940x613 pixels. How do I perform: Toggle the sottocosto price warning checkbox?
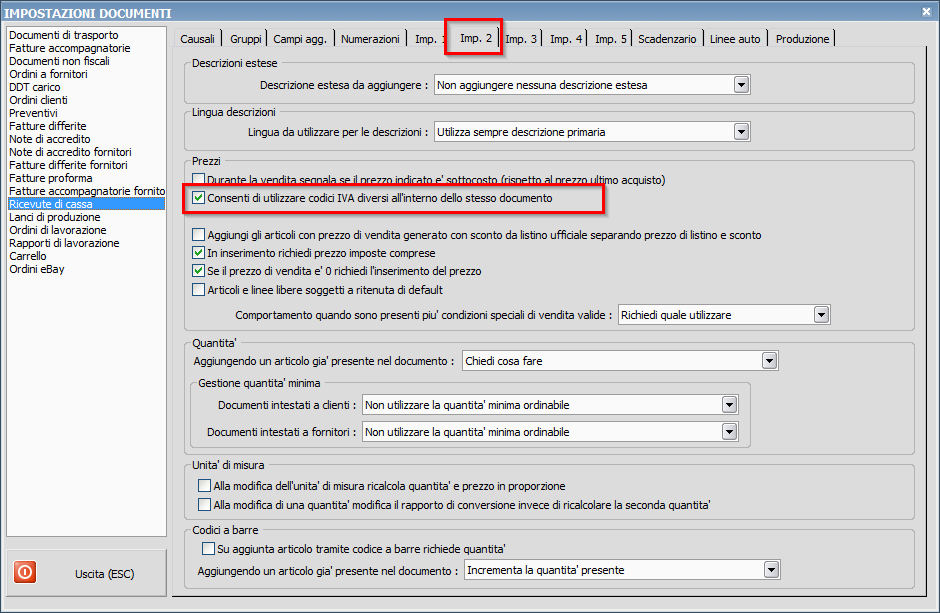click(x=198, y=179)
